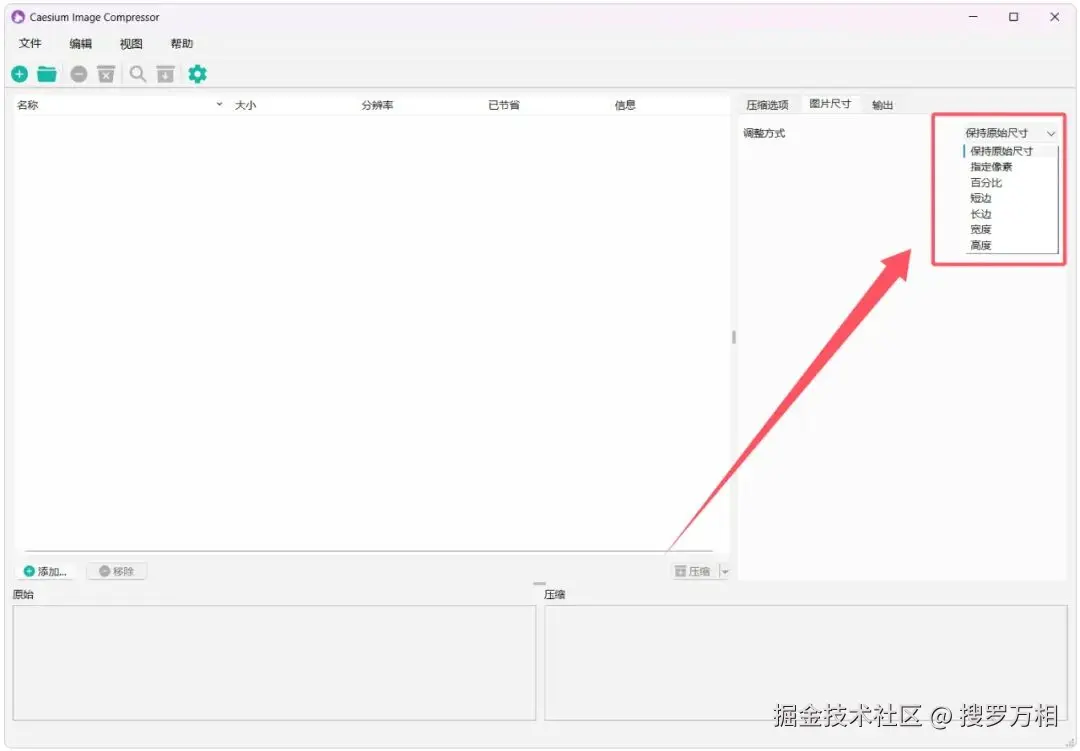
Task: Select 短边 as the resize mode
Action: pyautogui.click(x=980, y=198)
